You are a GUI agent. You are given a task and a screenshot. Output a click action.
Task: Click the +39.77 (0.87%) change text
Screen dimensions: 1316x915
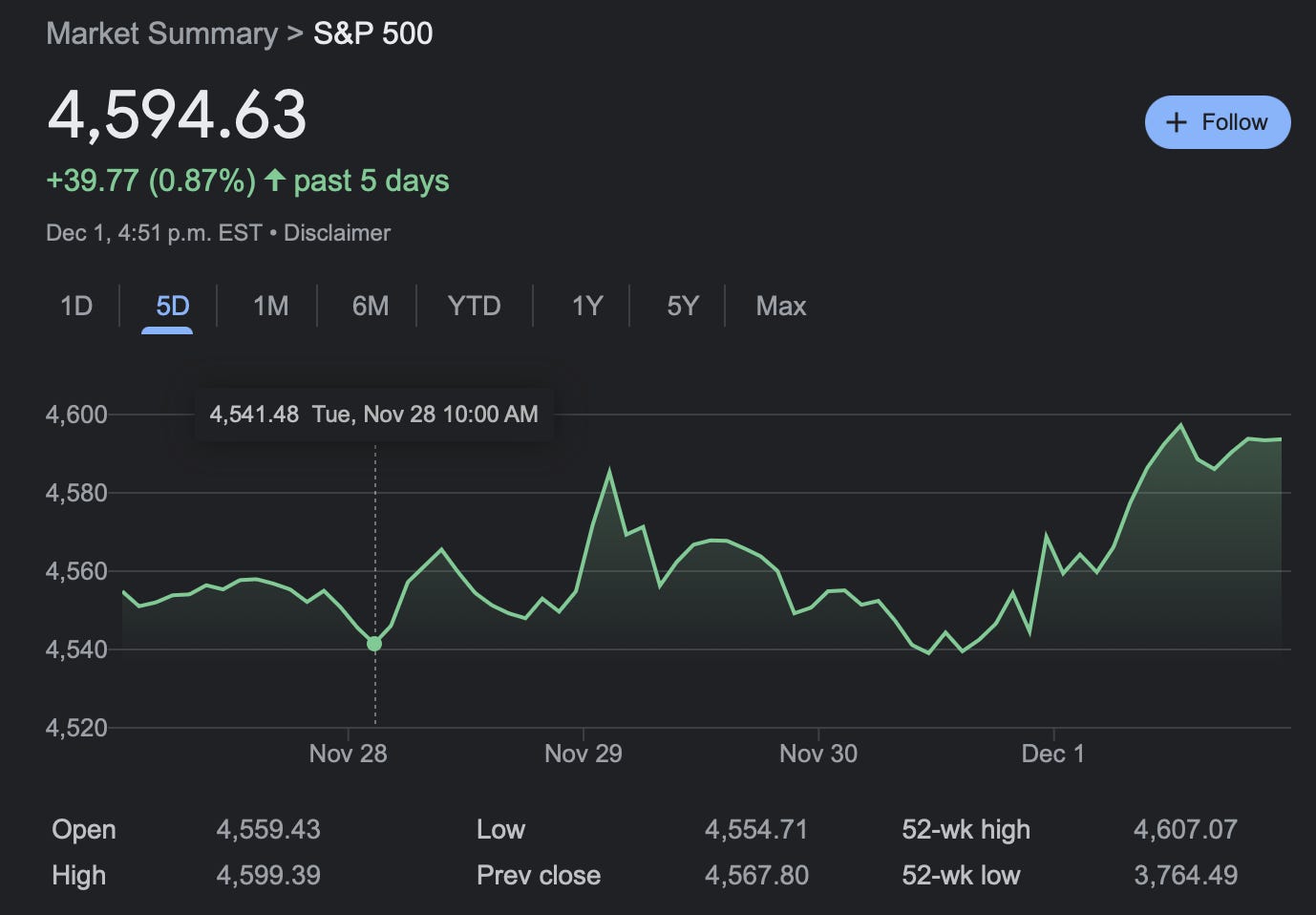[x=151, y=181]
